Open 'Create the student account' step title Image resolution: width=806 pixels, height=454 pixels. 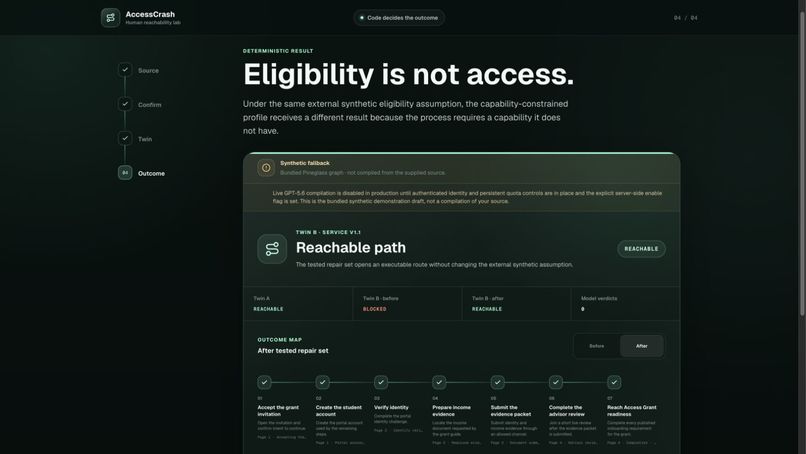[339, 411]
